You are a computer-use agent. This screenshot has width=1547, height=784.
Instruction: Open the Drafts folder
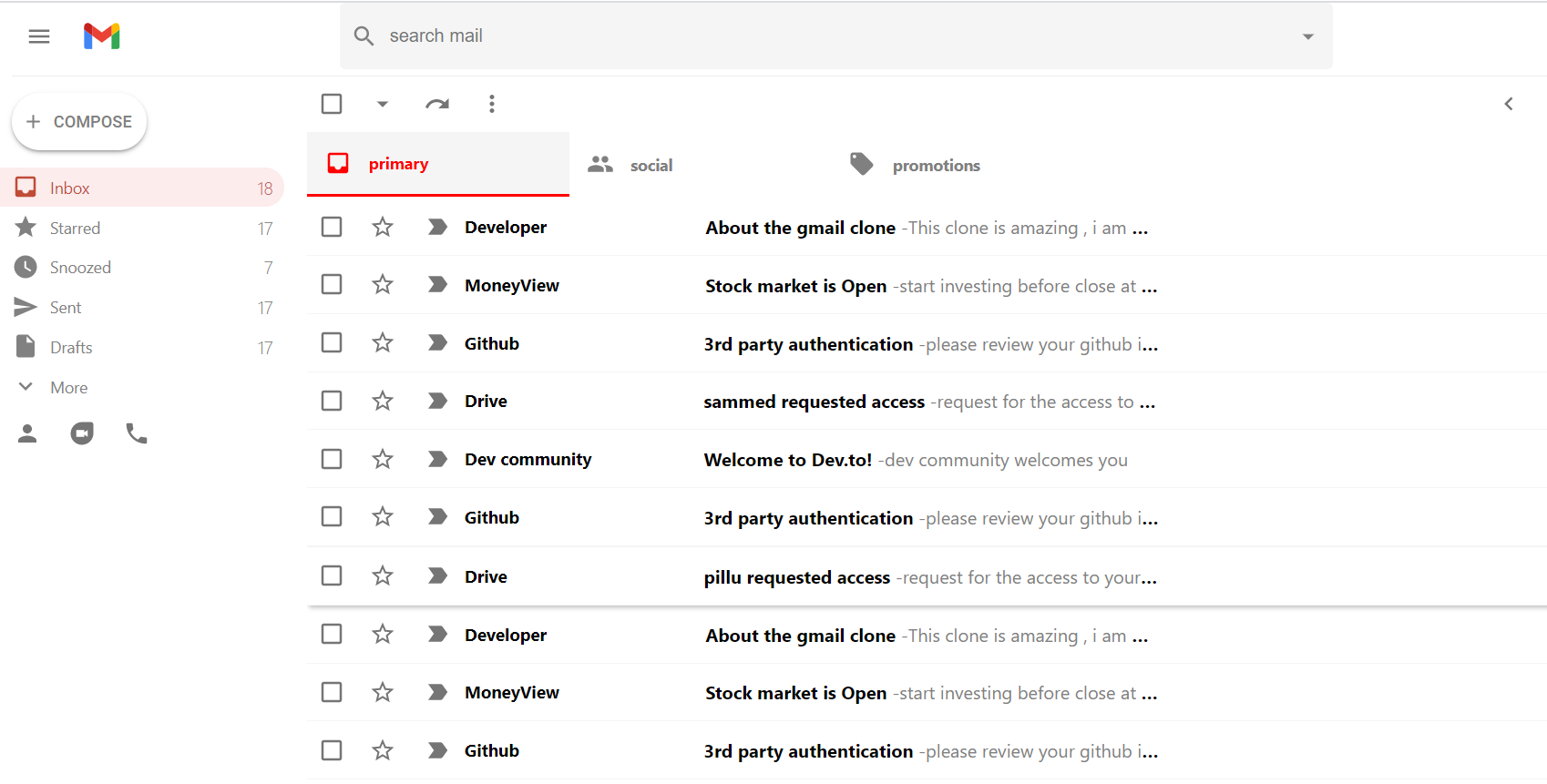(142, 347)
